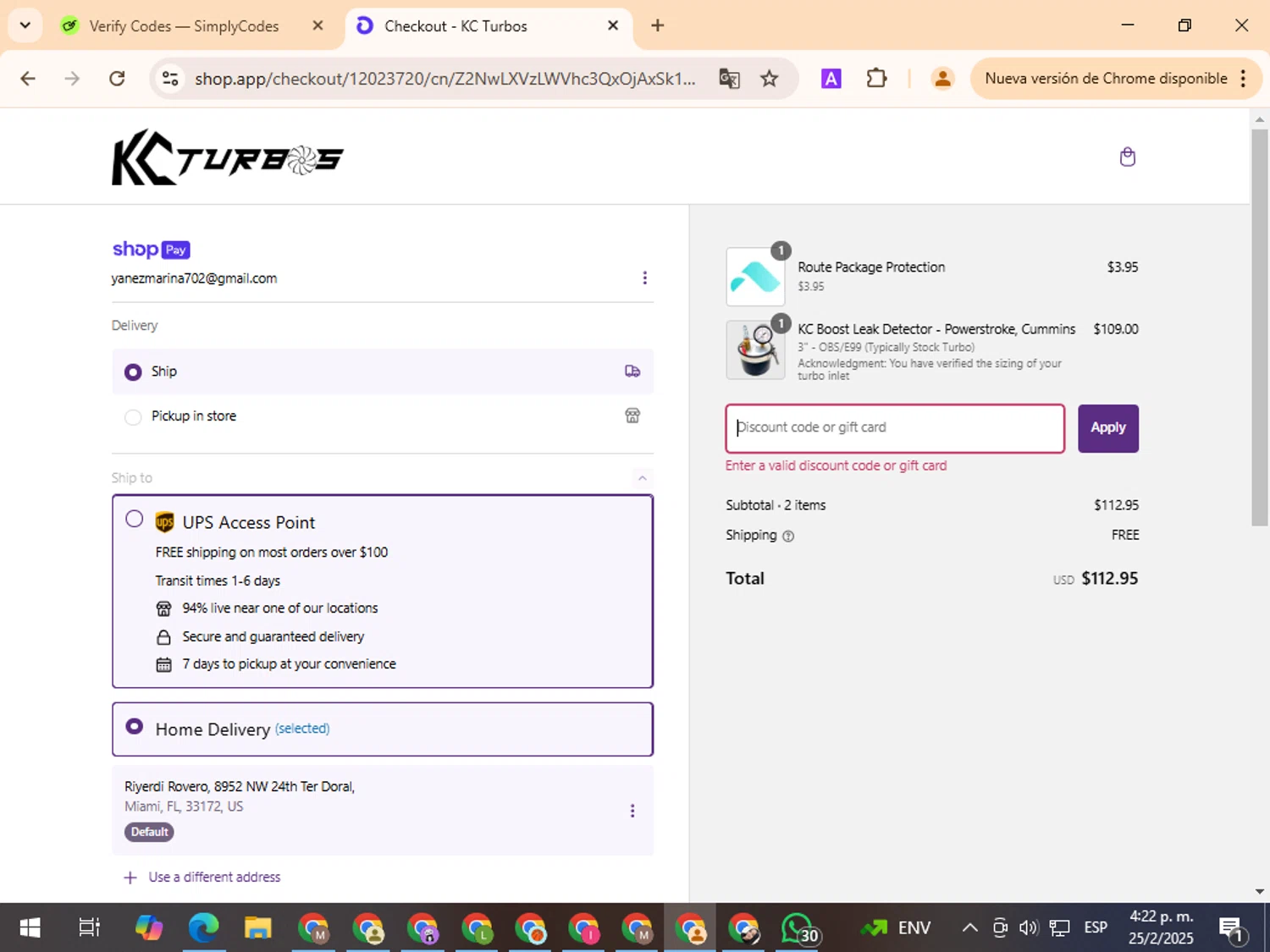The height and width of the screenshot is (952, 1270).
Task: Apply the discount code
Action: pos(1107,428)
